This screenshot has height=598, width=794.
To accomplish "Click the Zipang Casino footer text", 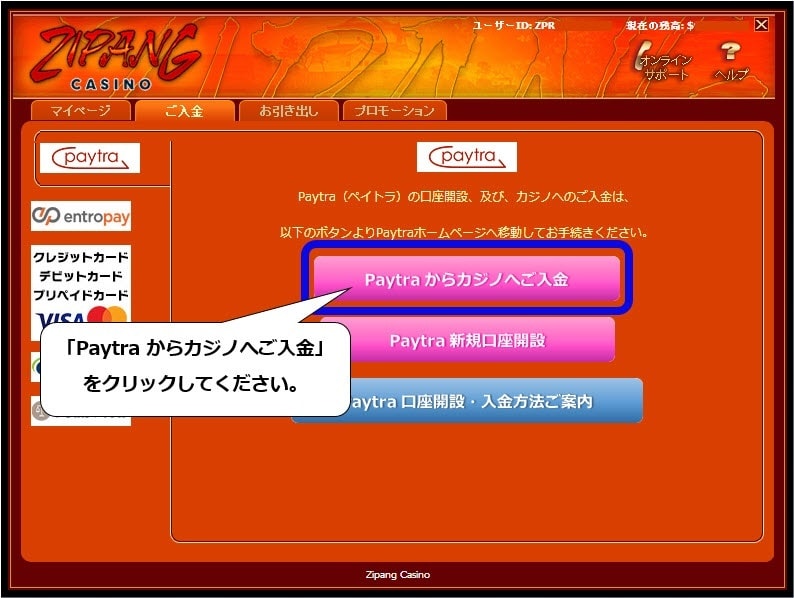I will (x=398, y=575).
